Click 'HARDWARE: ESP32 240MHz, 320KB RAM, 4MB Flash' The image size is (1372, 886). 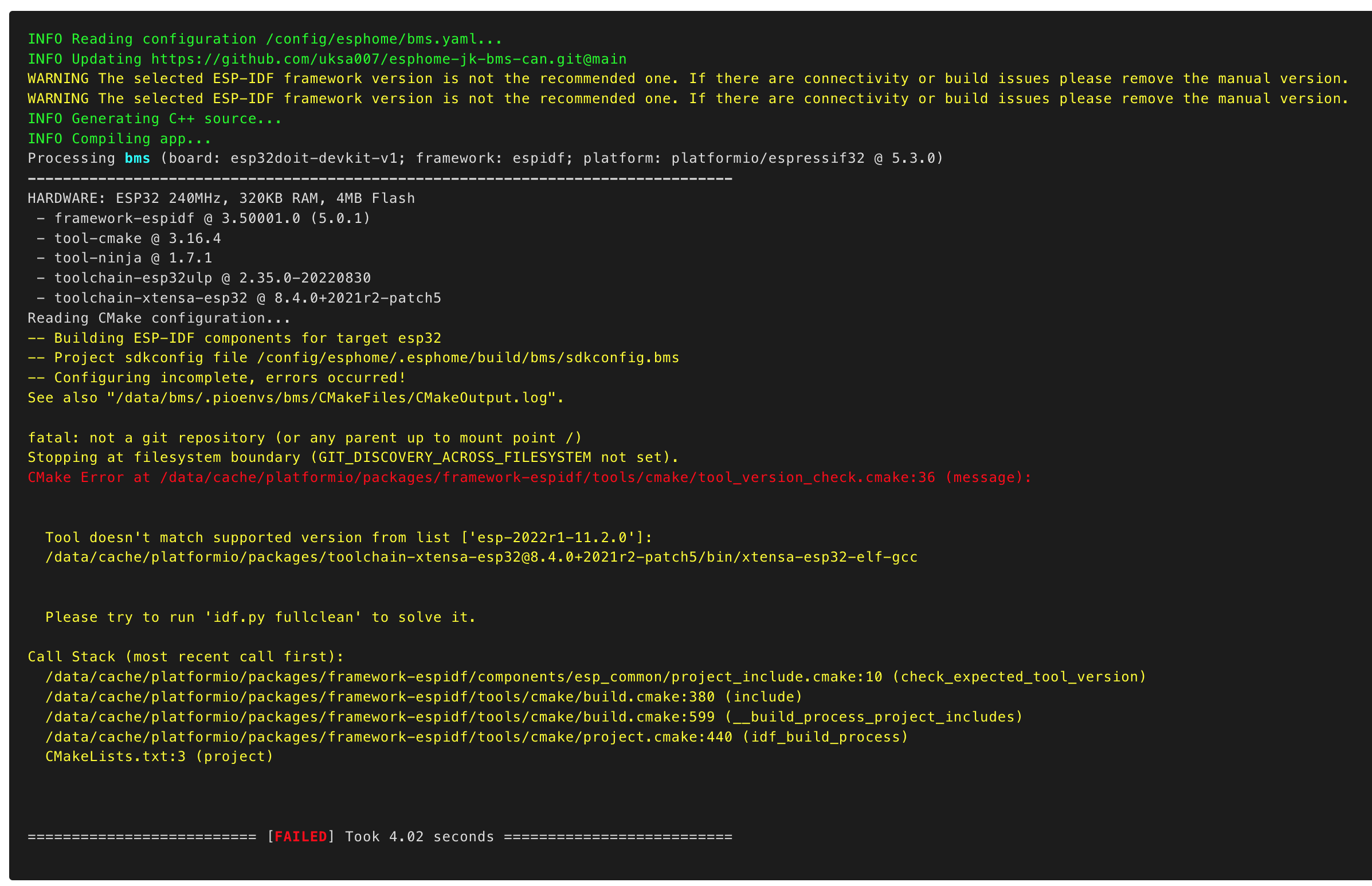point(221,198)
